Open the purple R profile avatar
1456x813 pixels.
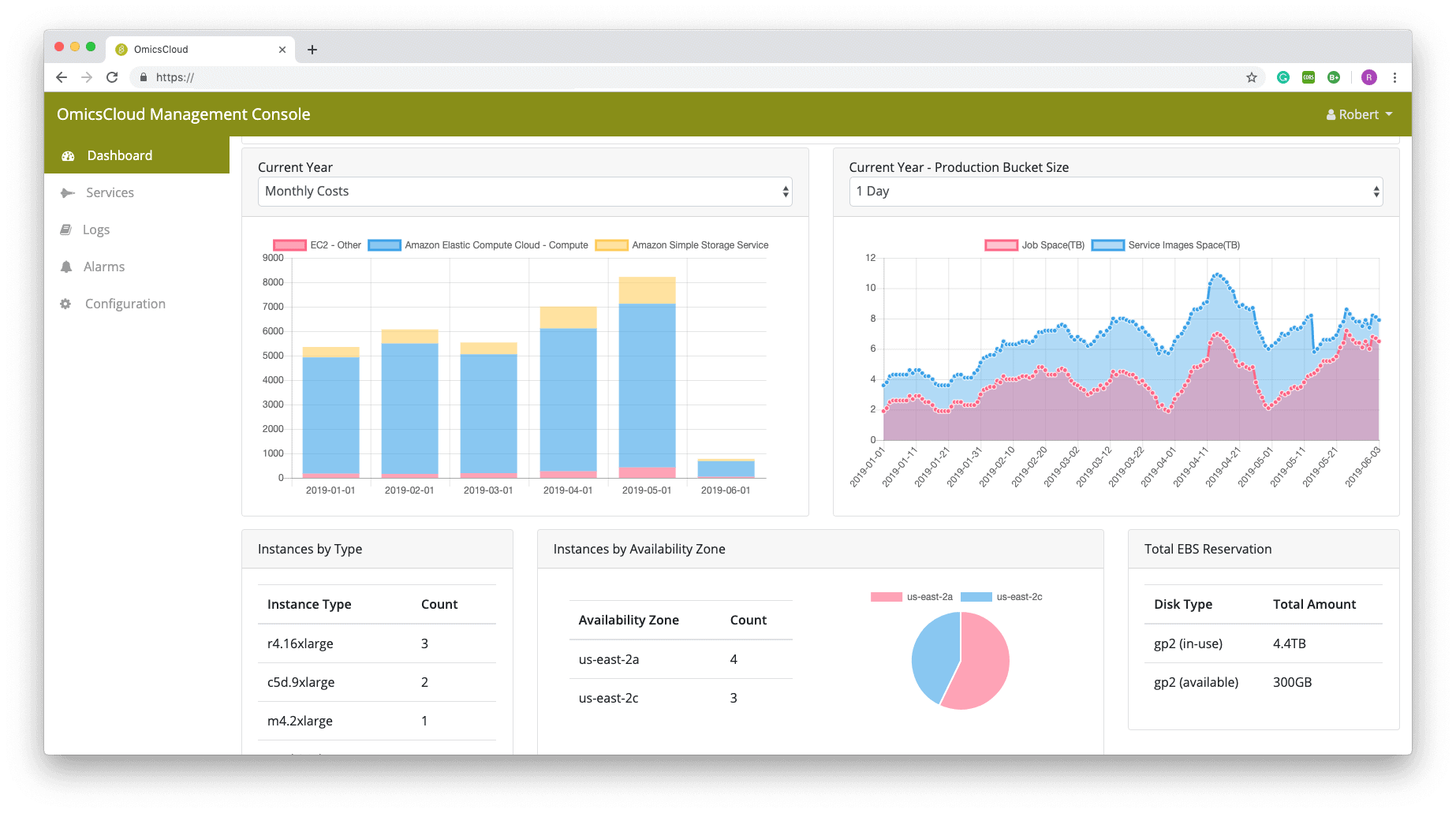click(x=1369, y=77)
